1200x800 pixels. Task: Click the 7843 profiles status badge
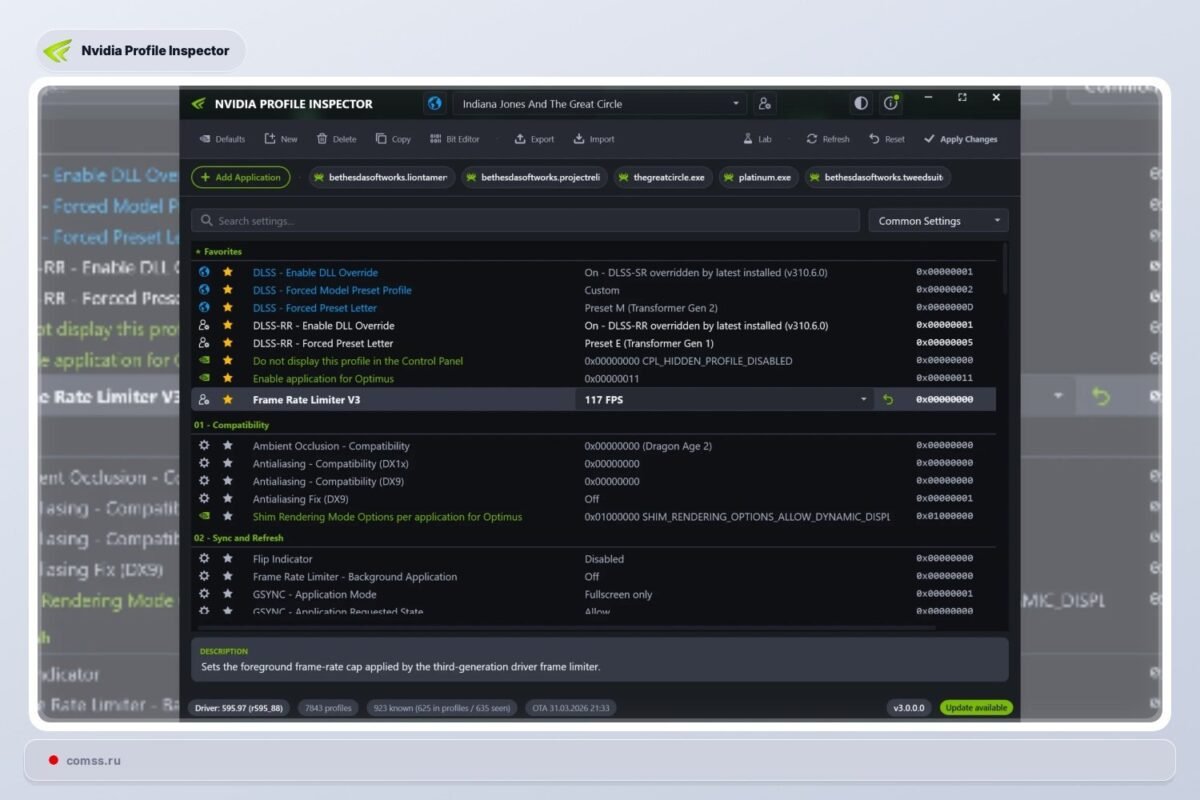[x=328, y=708]
